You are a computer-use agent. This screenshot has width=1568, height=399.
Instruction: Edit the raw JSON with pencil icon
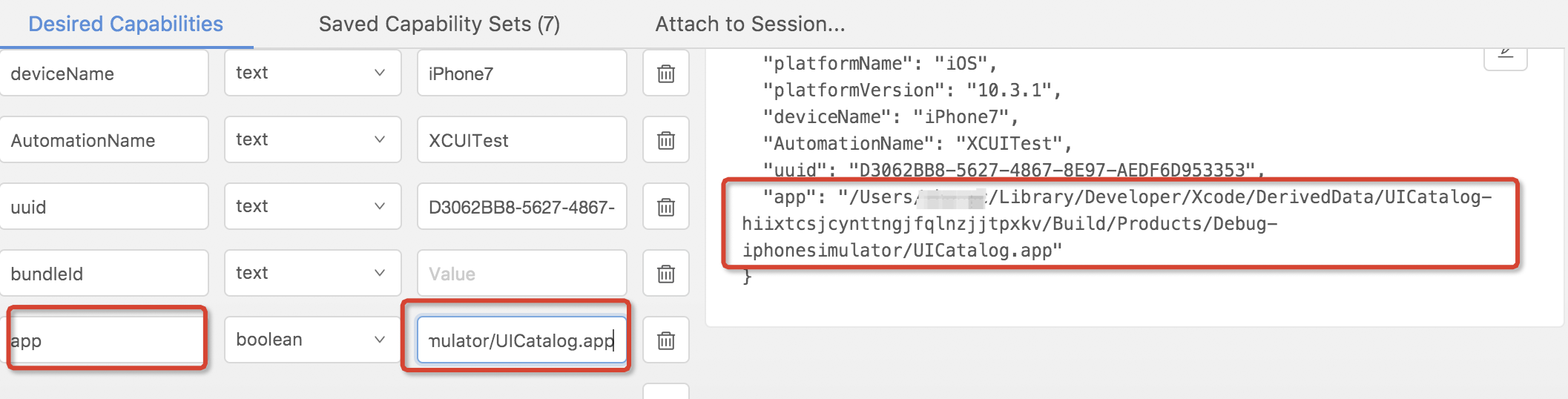click(x=1505, y=55)
